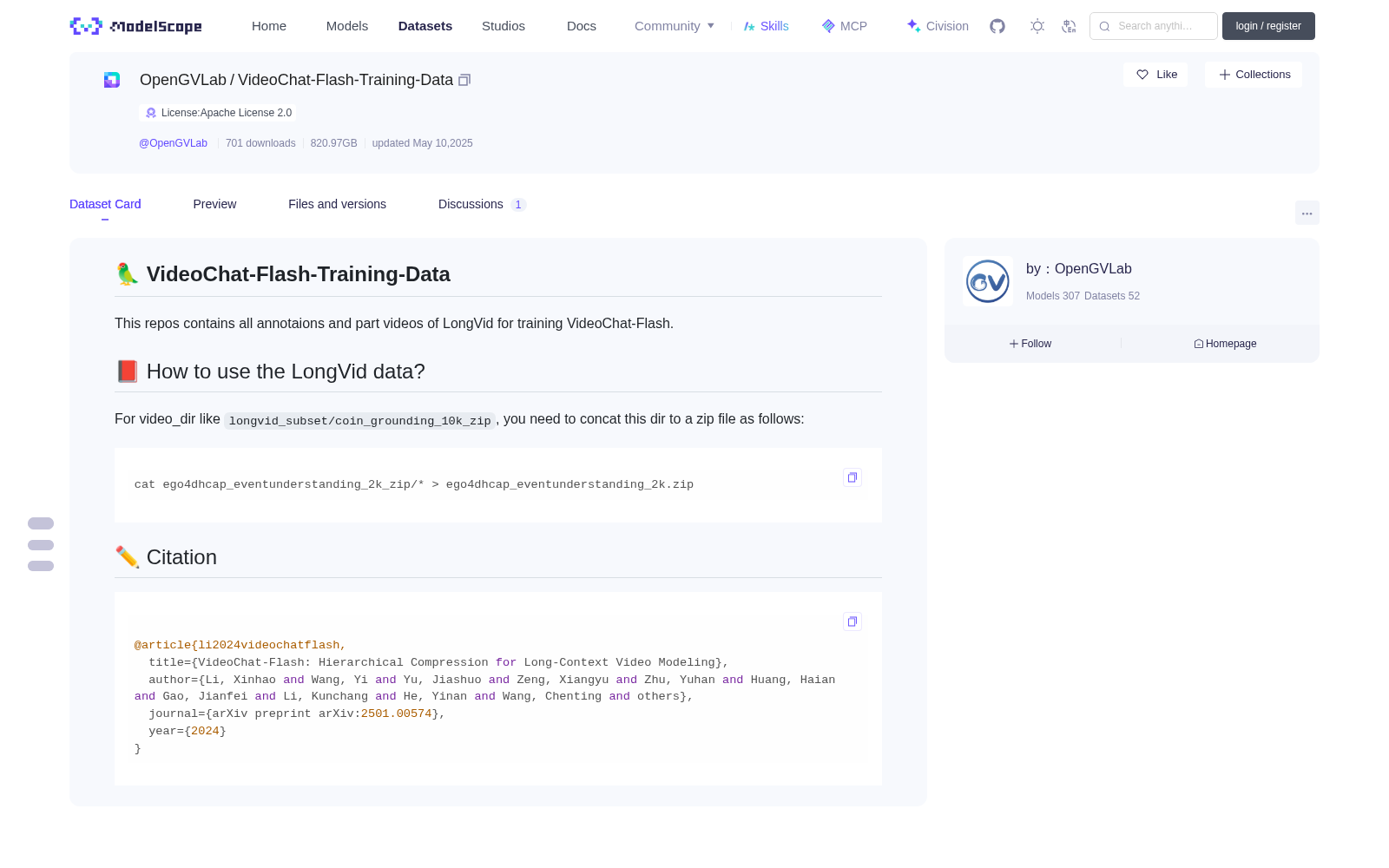This screenshot has height=868, width=1389.
Task: Click the top pill in left floating outline
Action: coord(41,523)
